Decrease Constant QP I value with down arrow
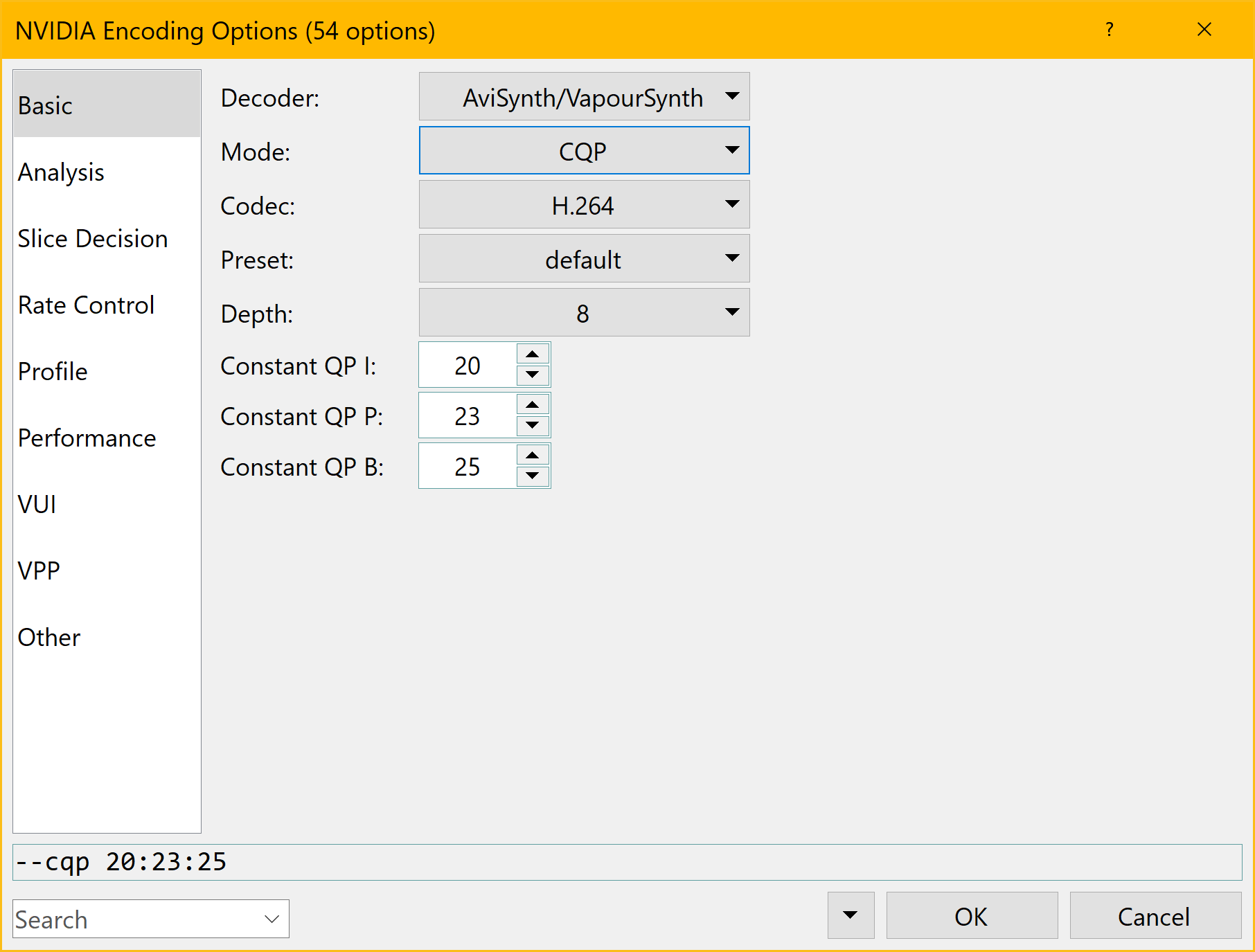 pyautogui.click(x=533, y=375)
